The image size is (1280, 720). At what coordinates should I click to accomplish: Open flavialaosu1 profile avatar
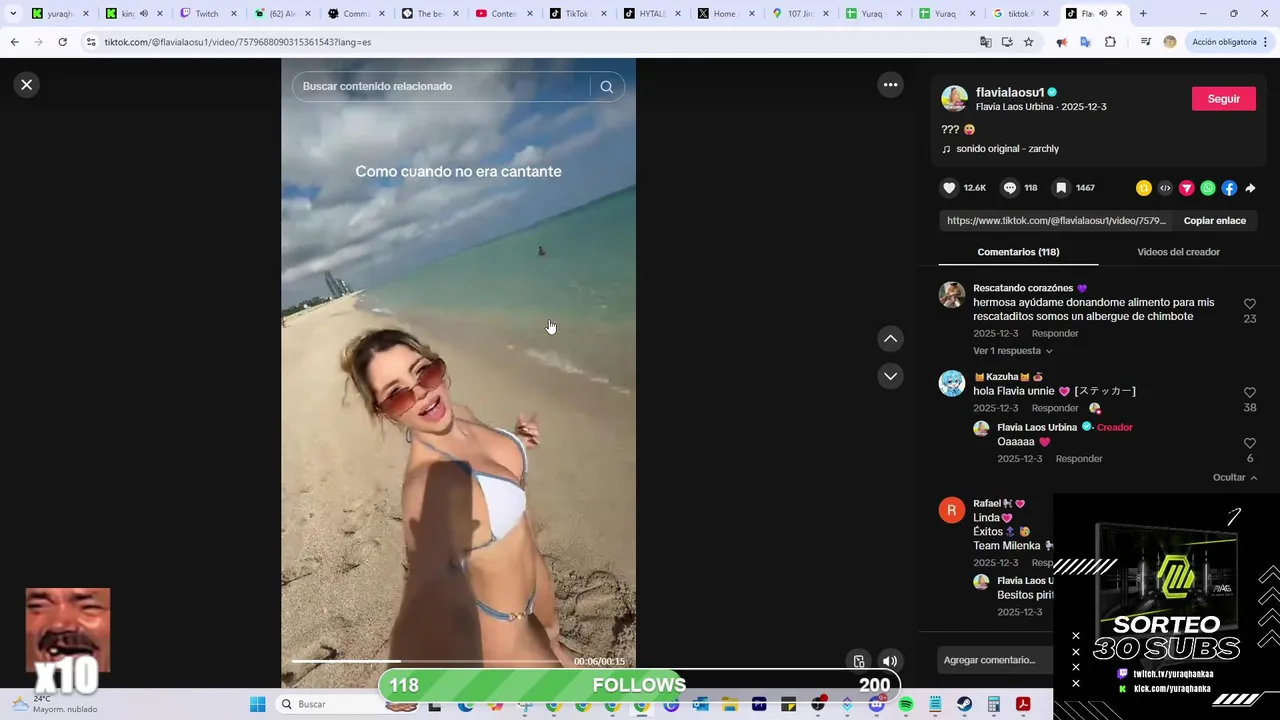(954, 98)
